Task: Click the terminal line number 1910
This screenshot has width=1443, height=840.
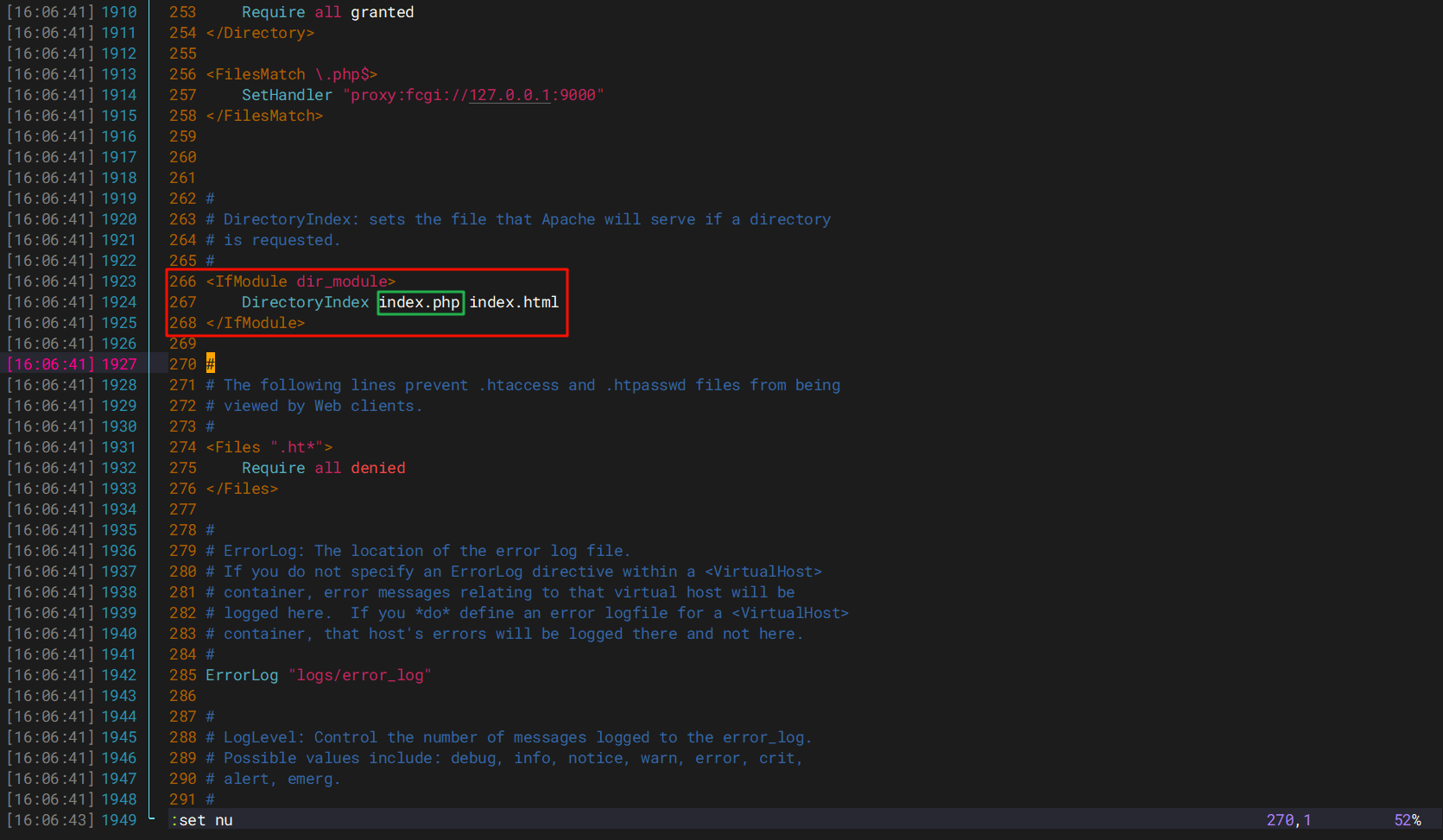Action: (x=119, y=12)
